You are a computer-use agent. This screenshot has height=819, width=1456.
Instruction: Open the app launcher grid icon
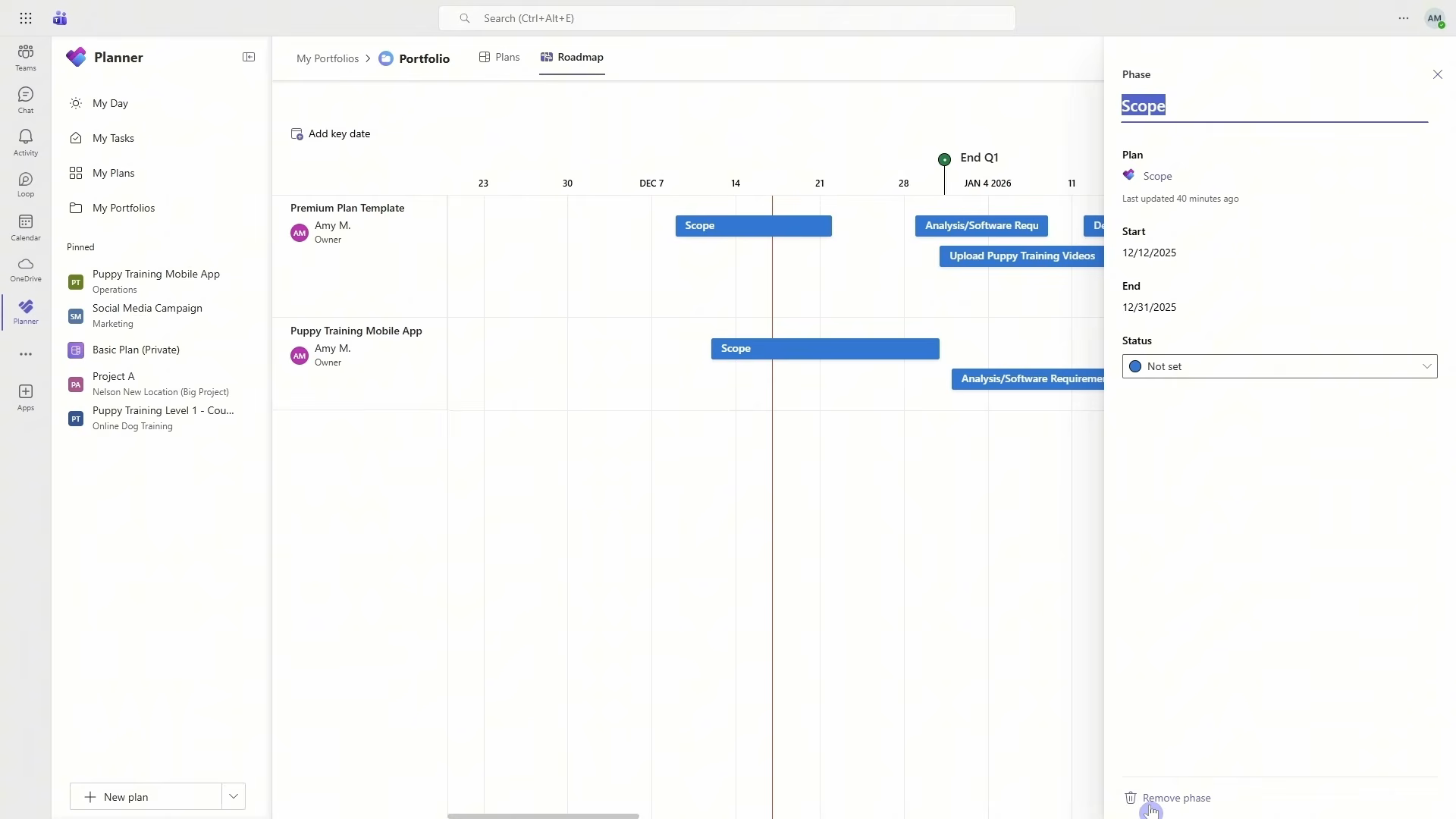click(x=26, y=18)
